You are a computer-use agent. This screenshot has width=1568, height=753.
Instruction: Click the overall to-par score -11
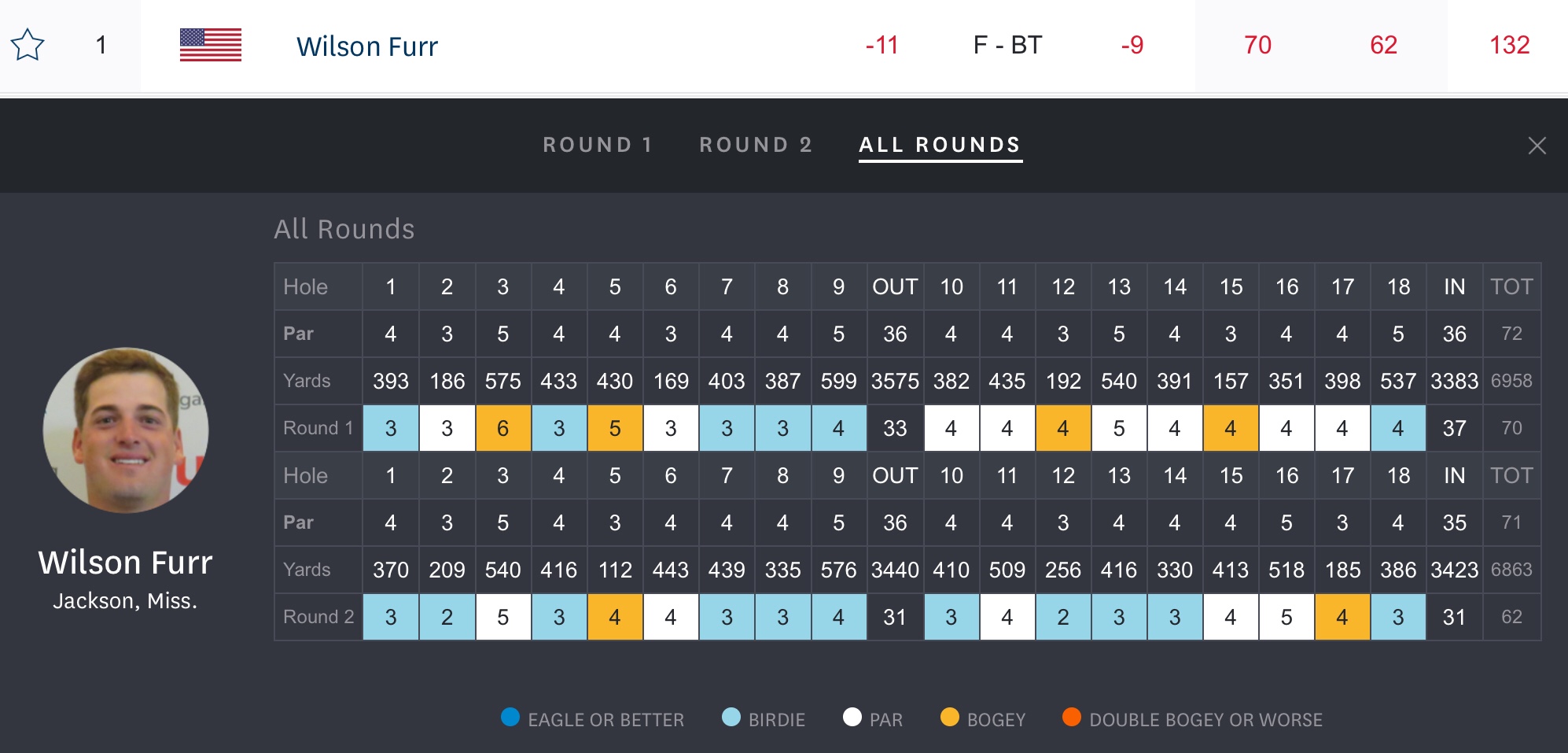[x=882, y=45]
